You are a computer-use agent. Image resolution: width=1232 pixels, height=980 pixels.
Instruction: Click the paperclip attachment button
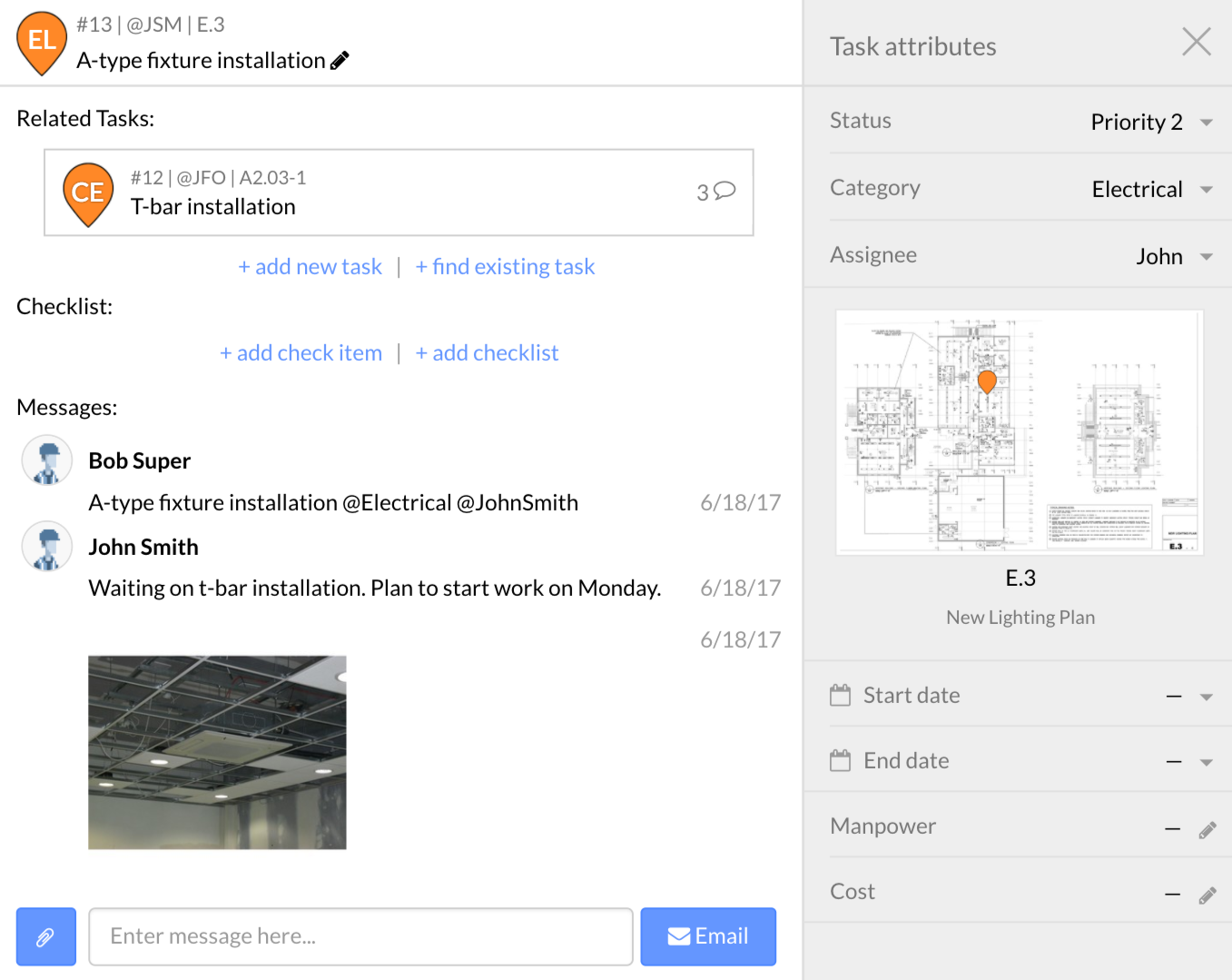(x=45, y=936)
